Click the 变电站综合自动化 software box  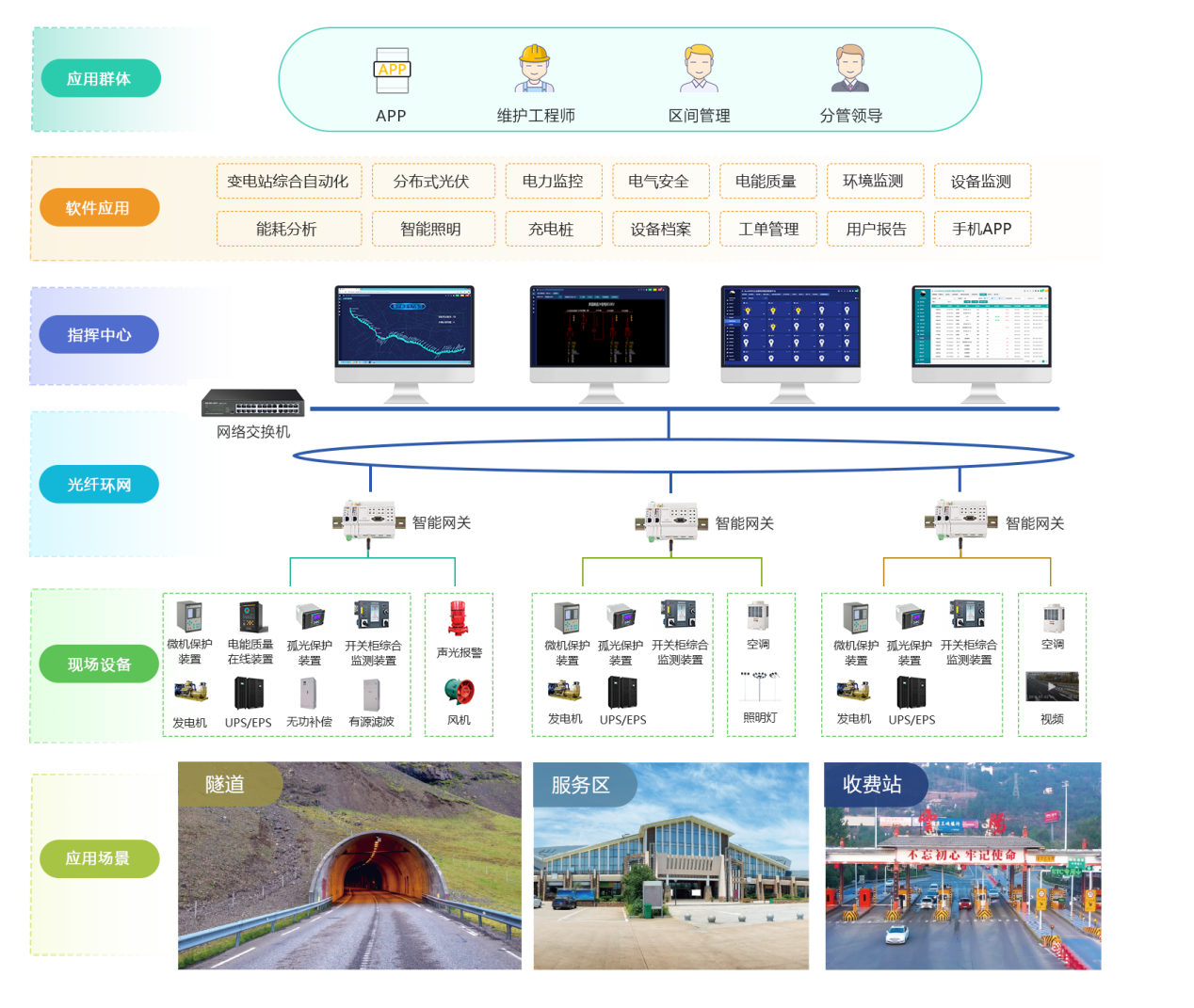(x=288, y=182)
